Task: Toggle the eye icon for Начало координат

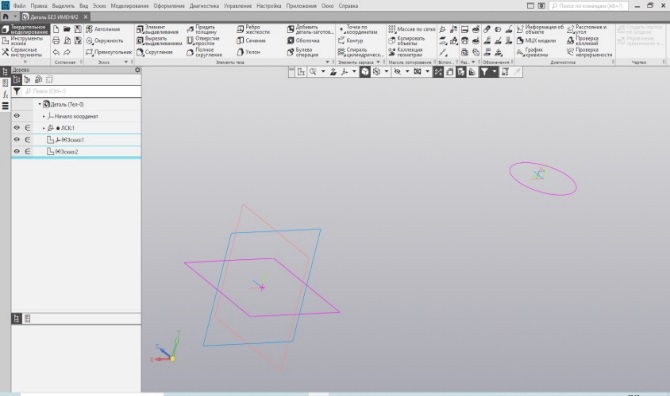Action: click(17, 116)
